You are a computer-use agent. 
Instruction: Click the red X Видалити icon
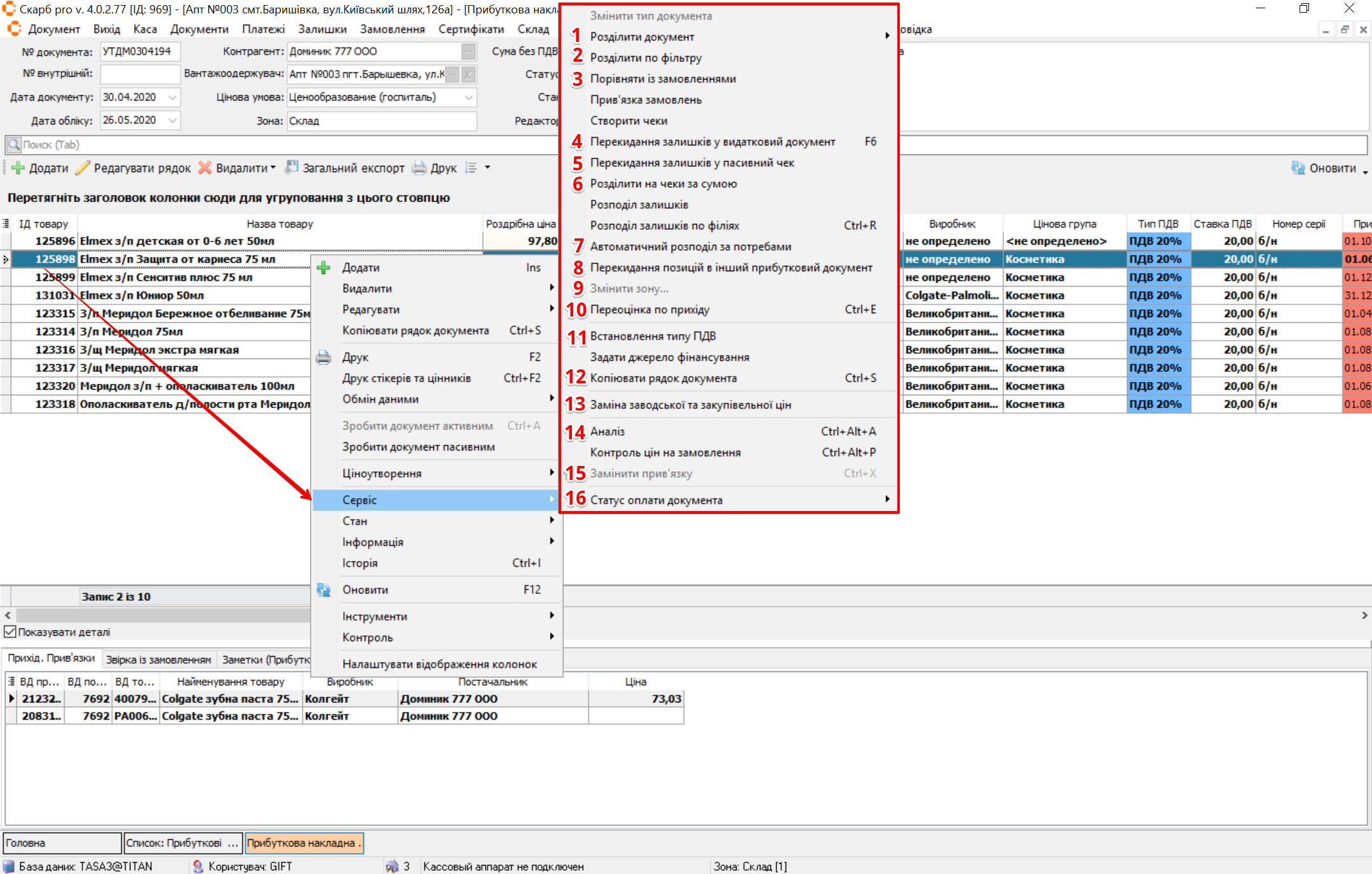point(205,168)
